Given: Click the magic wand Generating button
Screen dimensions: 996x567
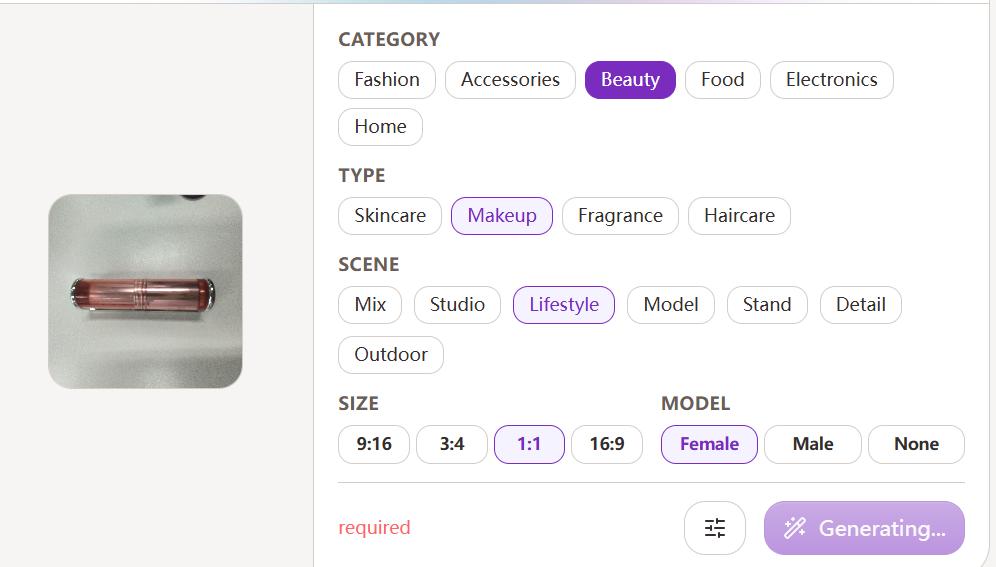Looking at the screenshot, I should coord(864,528).
